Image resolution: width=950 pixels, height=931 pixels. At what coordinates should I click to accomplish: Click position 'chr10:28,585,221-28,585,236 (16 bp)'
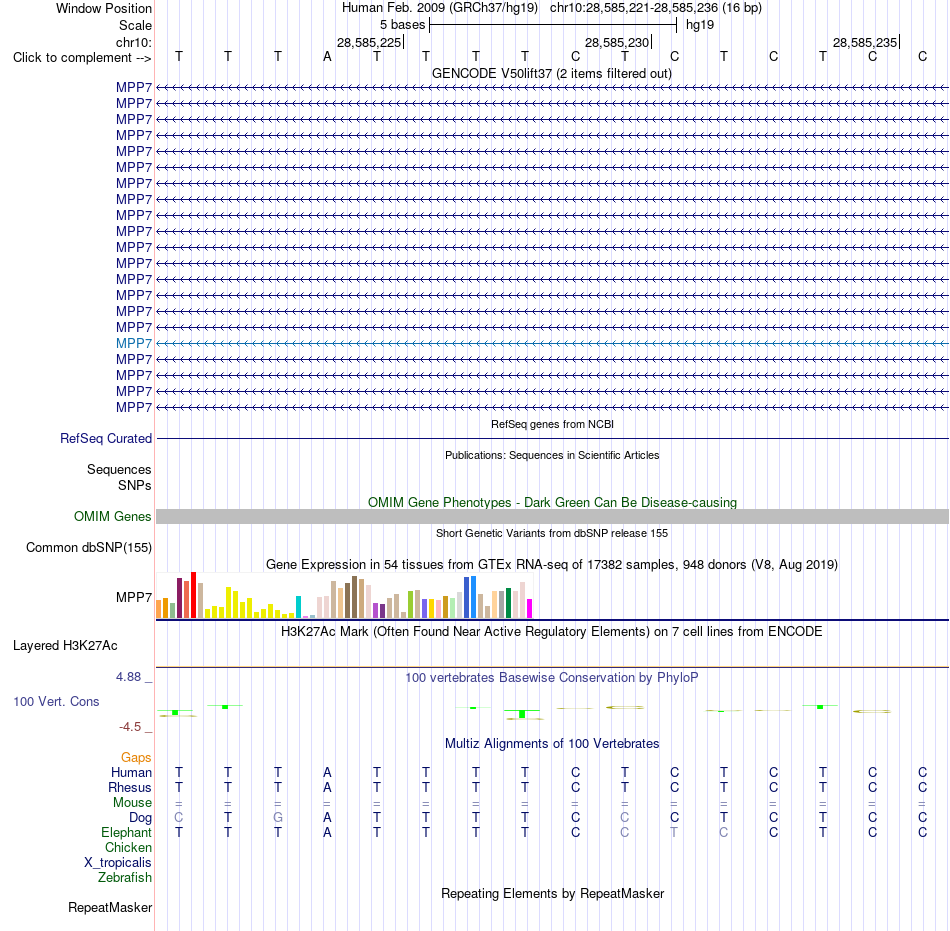[x=656, y=8]
